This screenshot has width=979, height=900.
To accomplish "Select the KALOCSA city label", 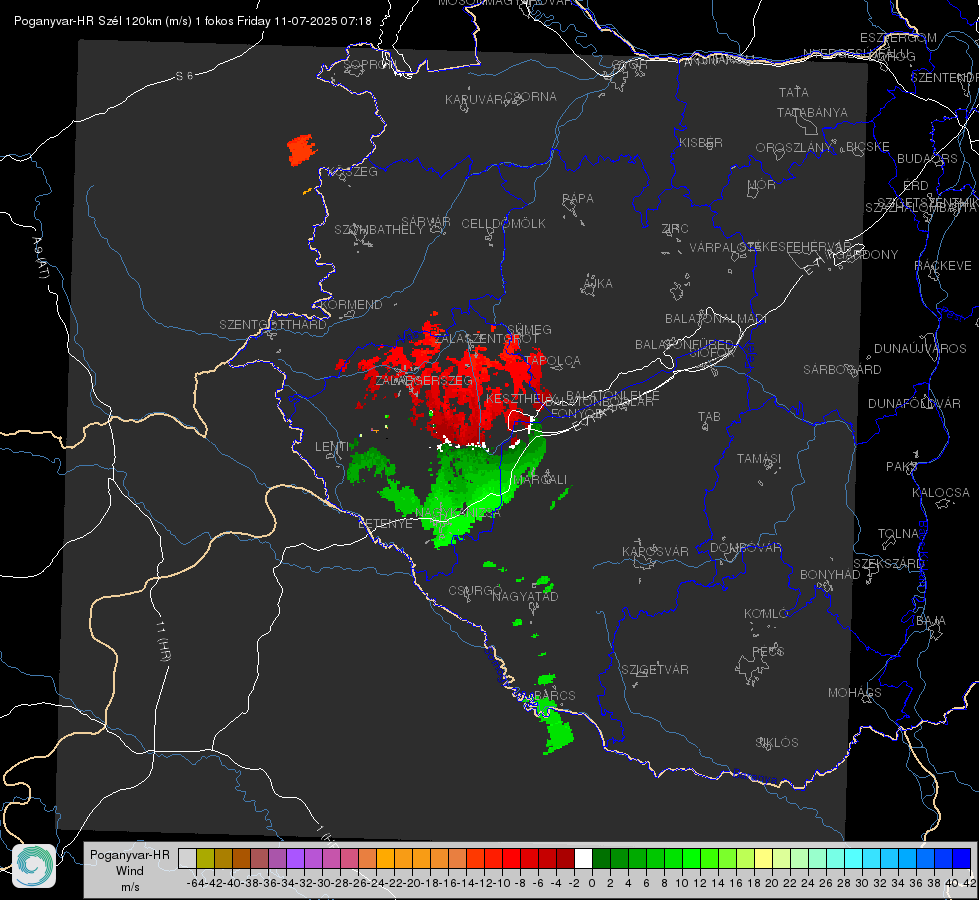I will point(941,492).
